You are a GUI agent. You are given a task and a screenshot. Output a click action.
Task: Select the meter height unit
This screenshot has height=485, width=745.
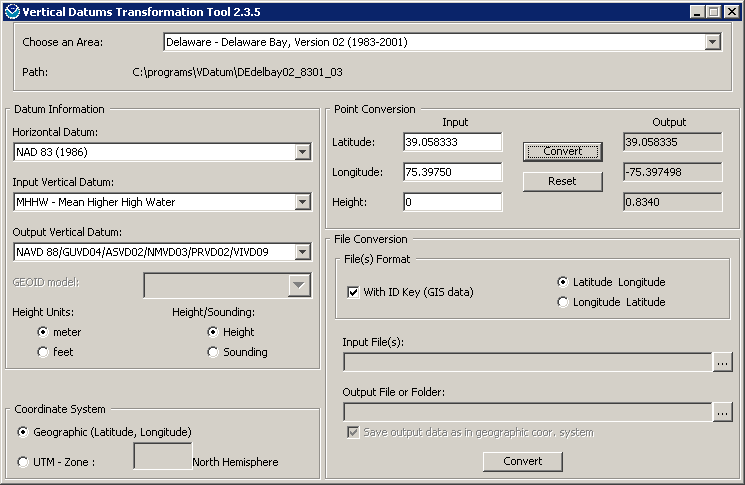(43, 332)
